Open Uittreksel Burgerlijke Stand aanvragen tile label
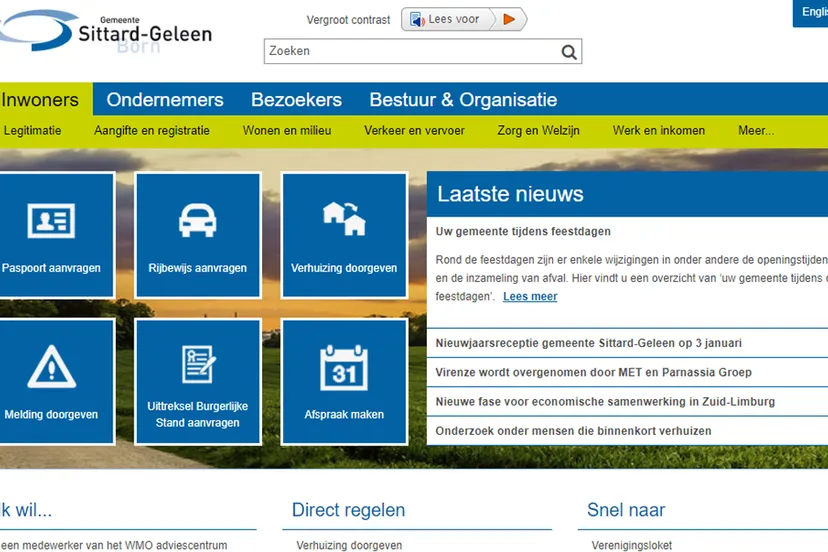Viewport: 828px width, 552px height. pos(197,414)
